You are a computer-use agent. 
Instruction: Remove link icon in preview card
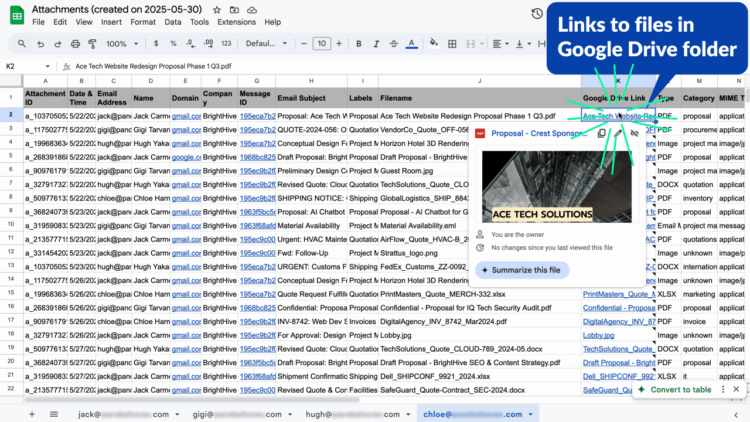click(x=634, y=133)
